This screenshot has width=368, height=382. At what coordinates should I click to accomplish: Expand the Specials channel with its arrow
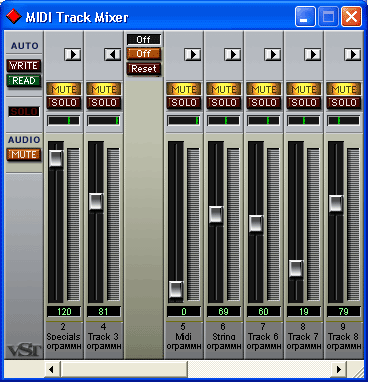tap(72, 54)
